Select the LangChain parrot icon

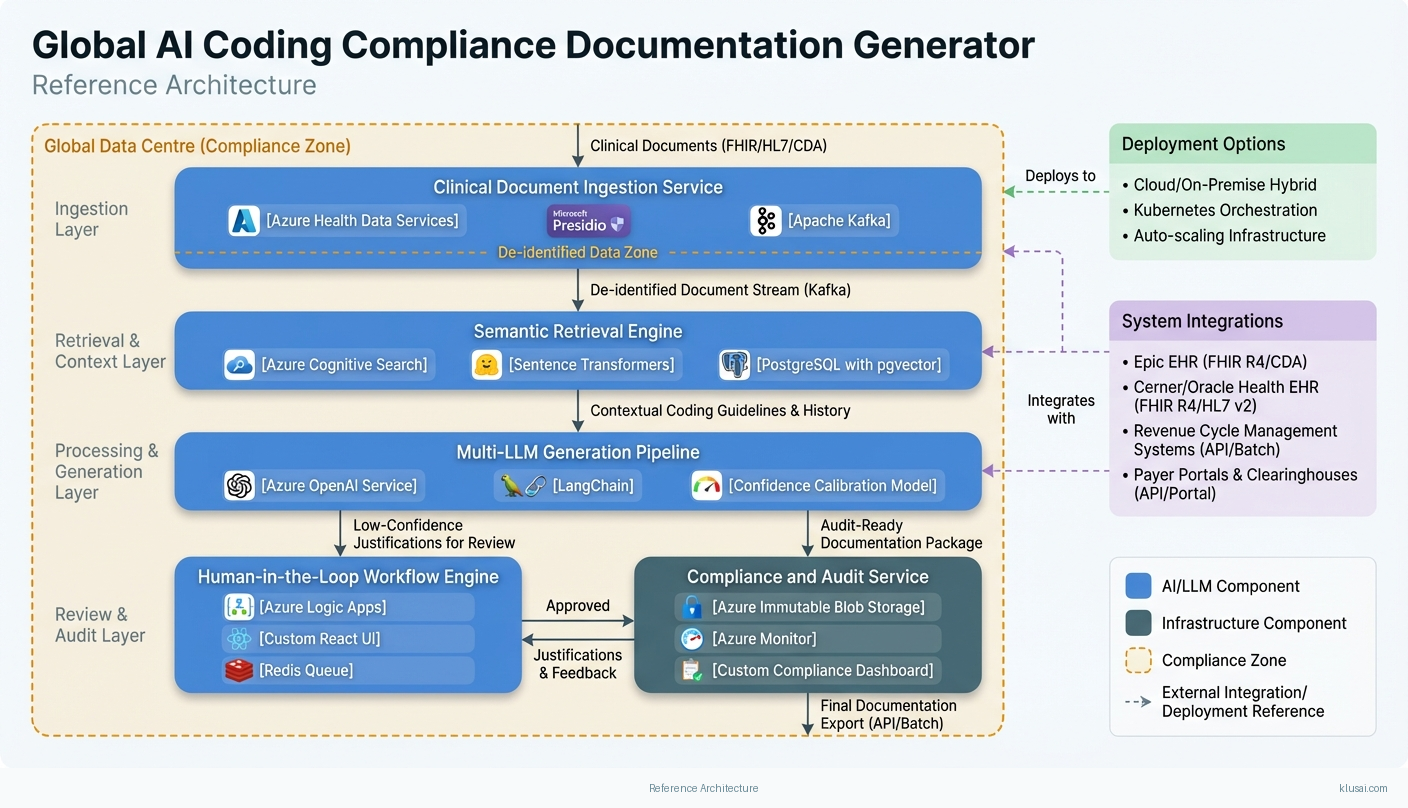522,486
